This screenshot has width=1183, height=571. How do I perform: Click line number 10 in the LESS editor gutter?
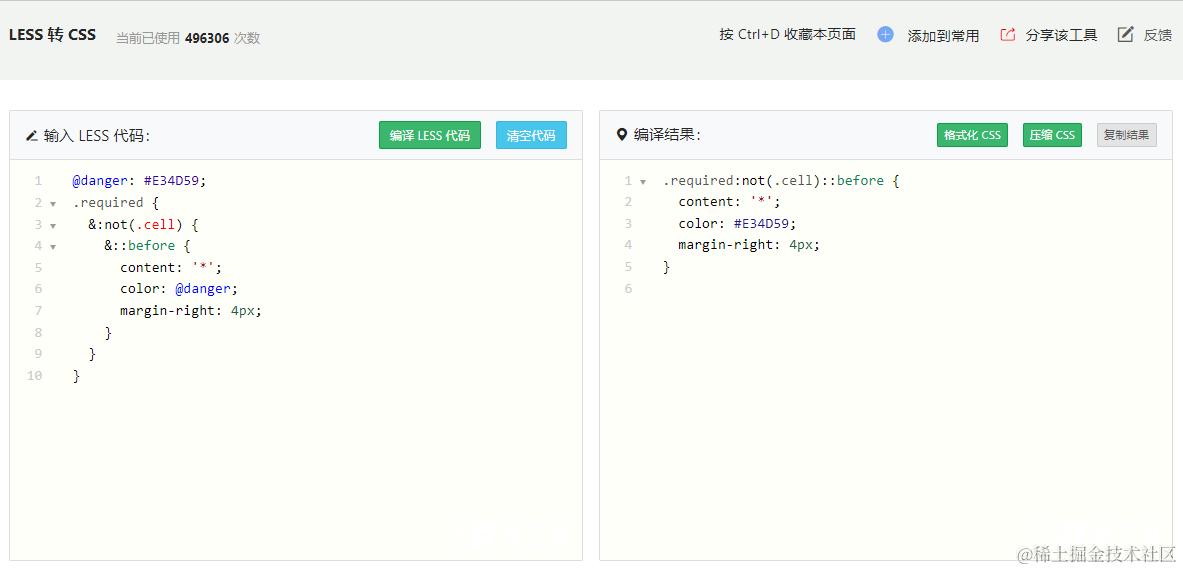click(34, 375)
